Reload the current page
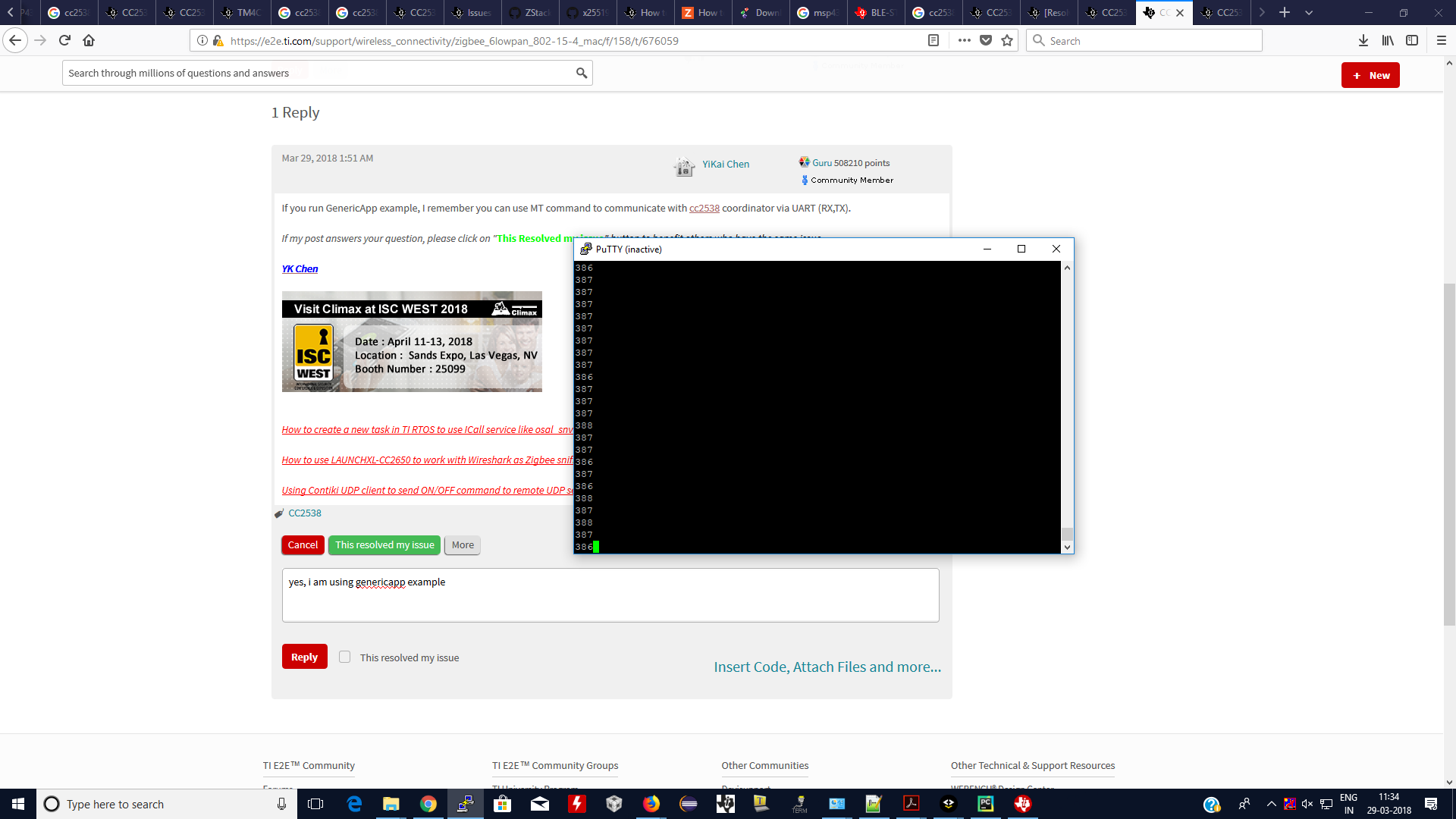The width and height of the screenshot is (1456, 819). click(64, 41)
